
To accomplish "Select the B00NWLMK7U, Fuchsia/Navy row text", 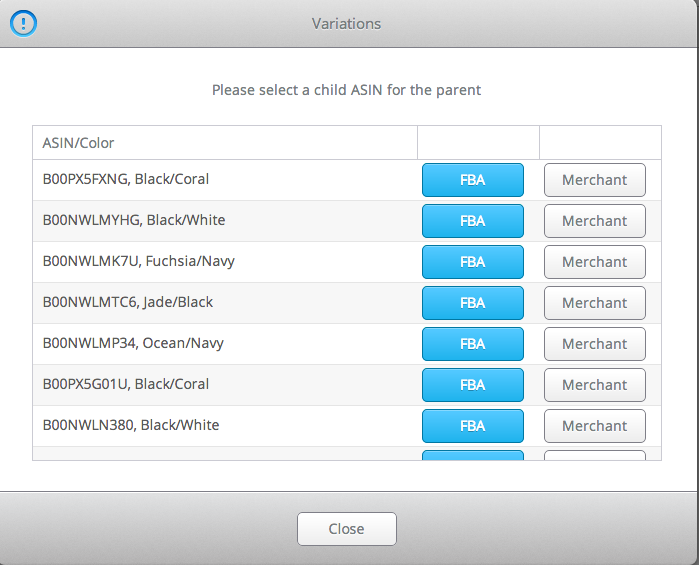I will click(x=138, y=261).
